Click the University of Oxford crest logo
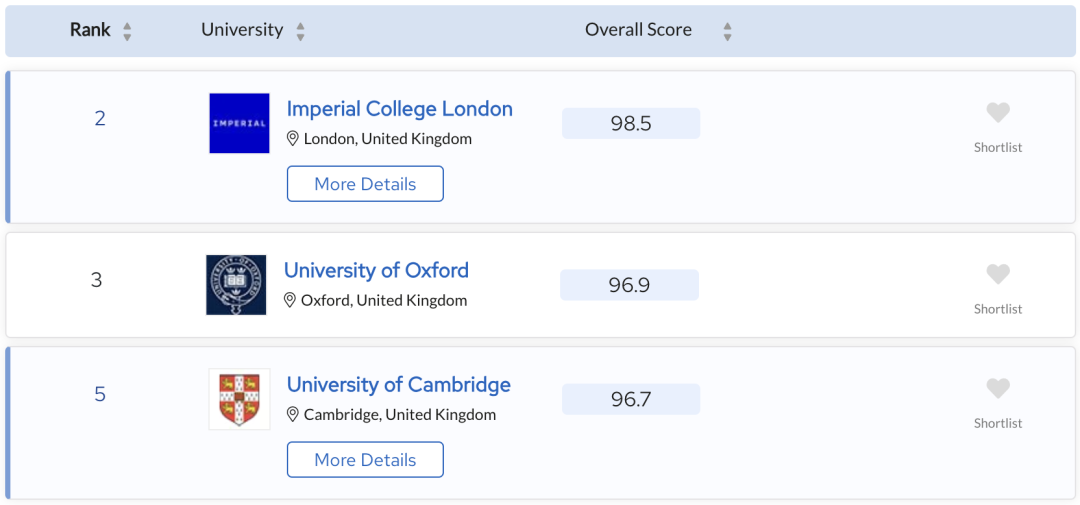The image size is (1080, 505). 236,285
